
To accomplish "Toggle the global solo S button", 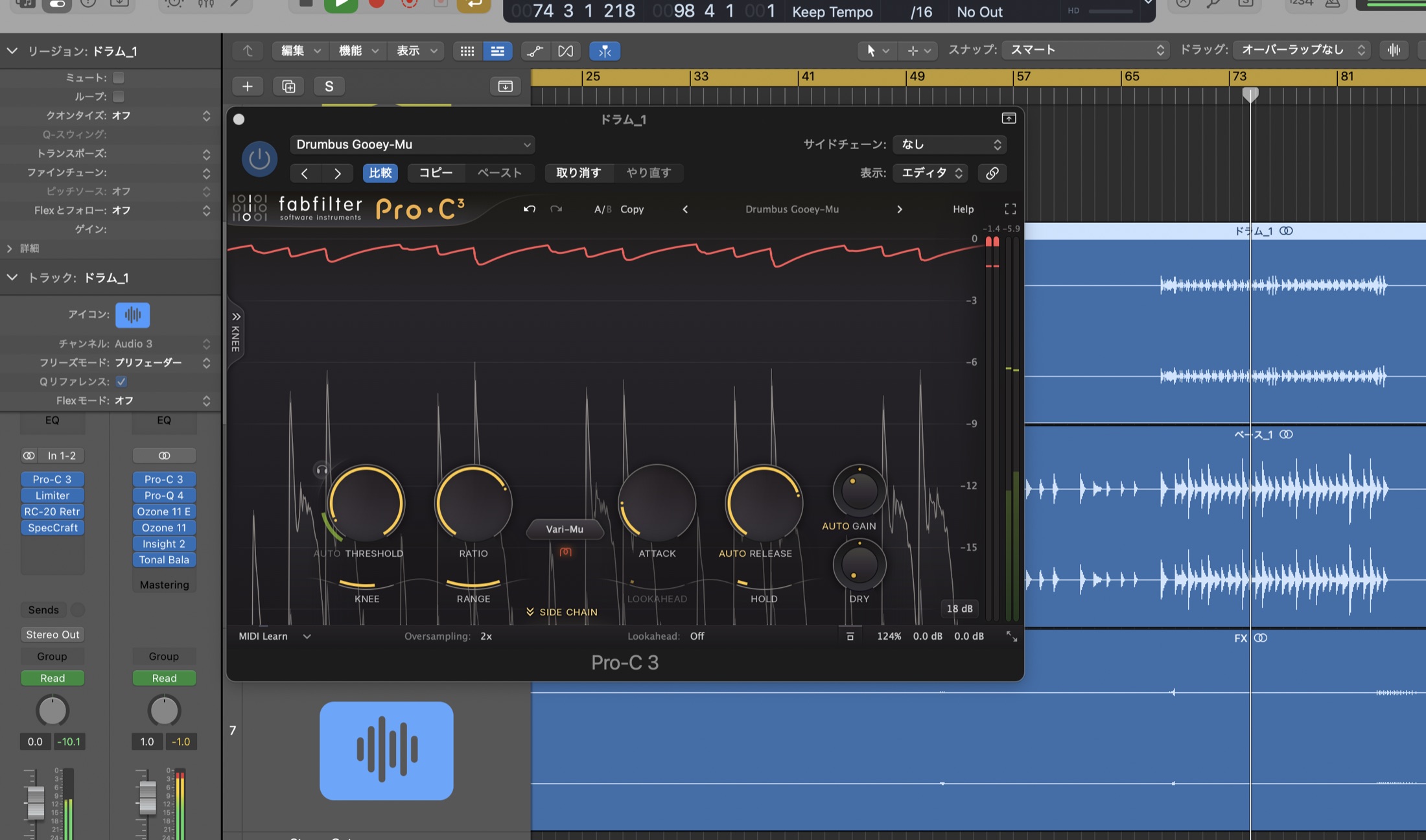I will click(x=329, y=86).
